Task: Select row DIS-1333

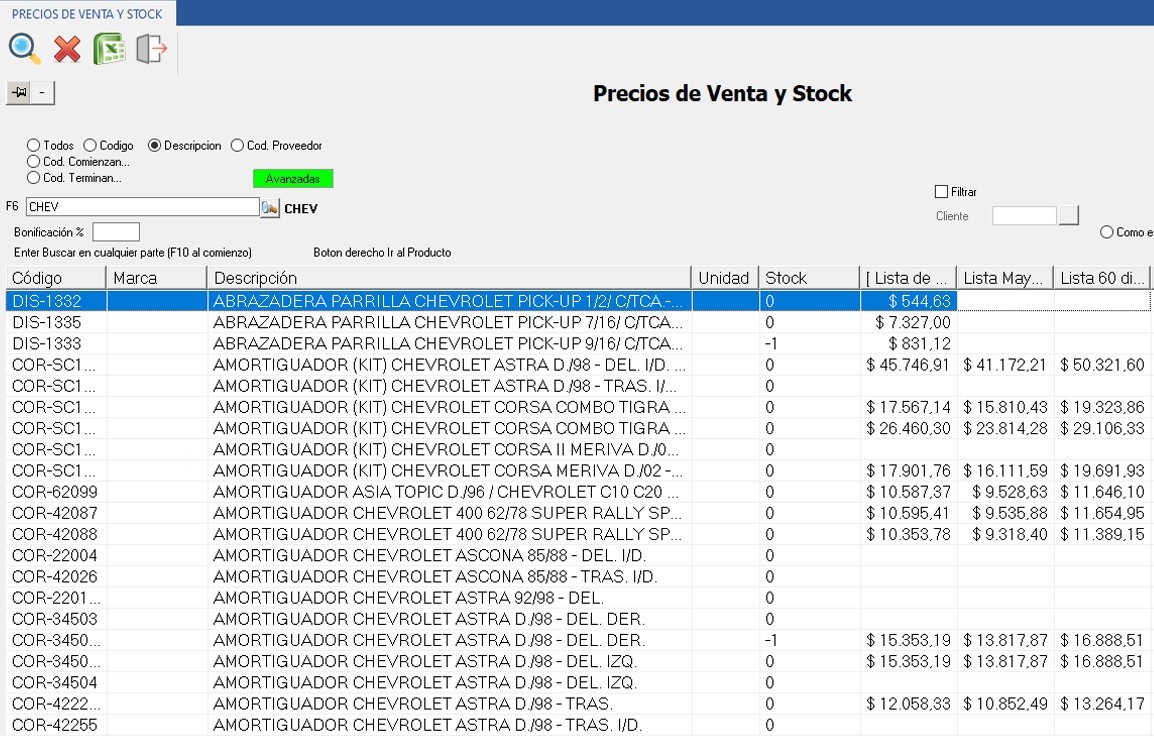Action: pyautogui.click(x=578, y=344)
